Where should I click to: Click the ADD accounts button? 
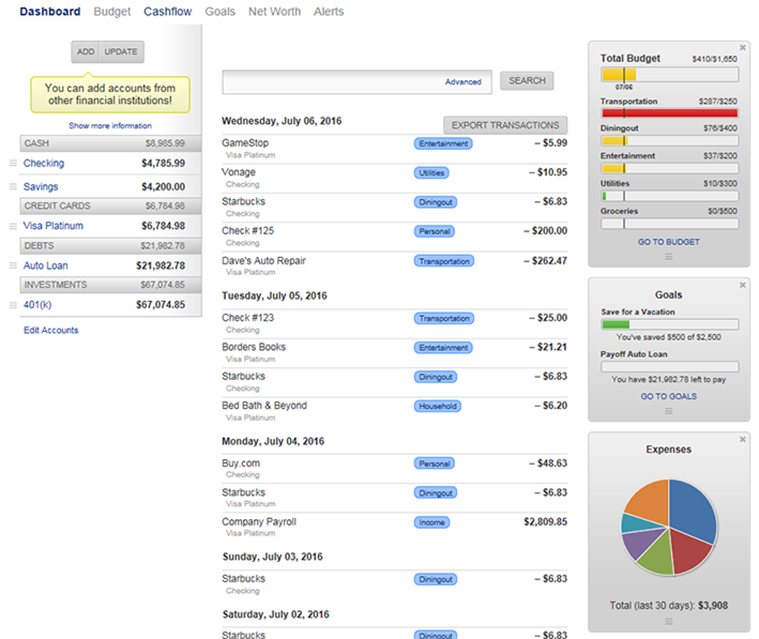click(x=85, y=52)
